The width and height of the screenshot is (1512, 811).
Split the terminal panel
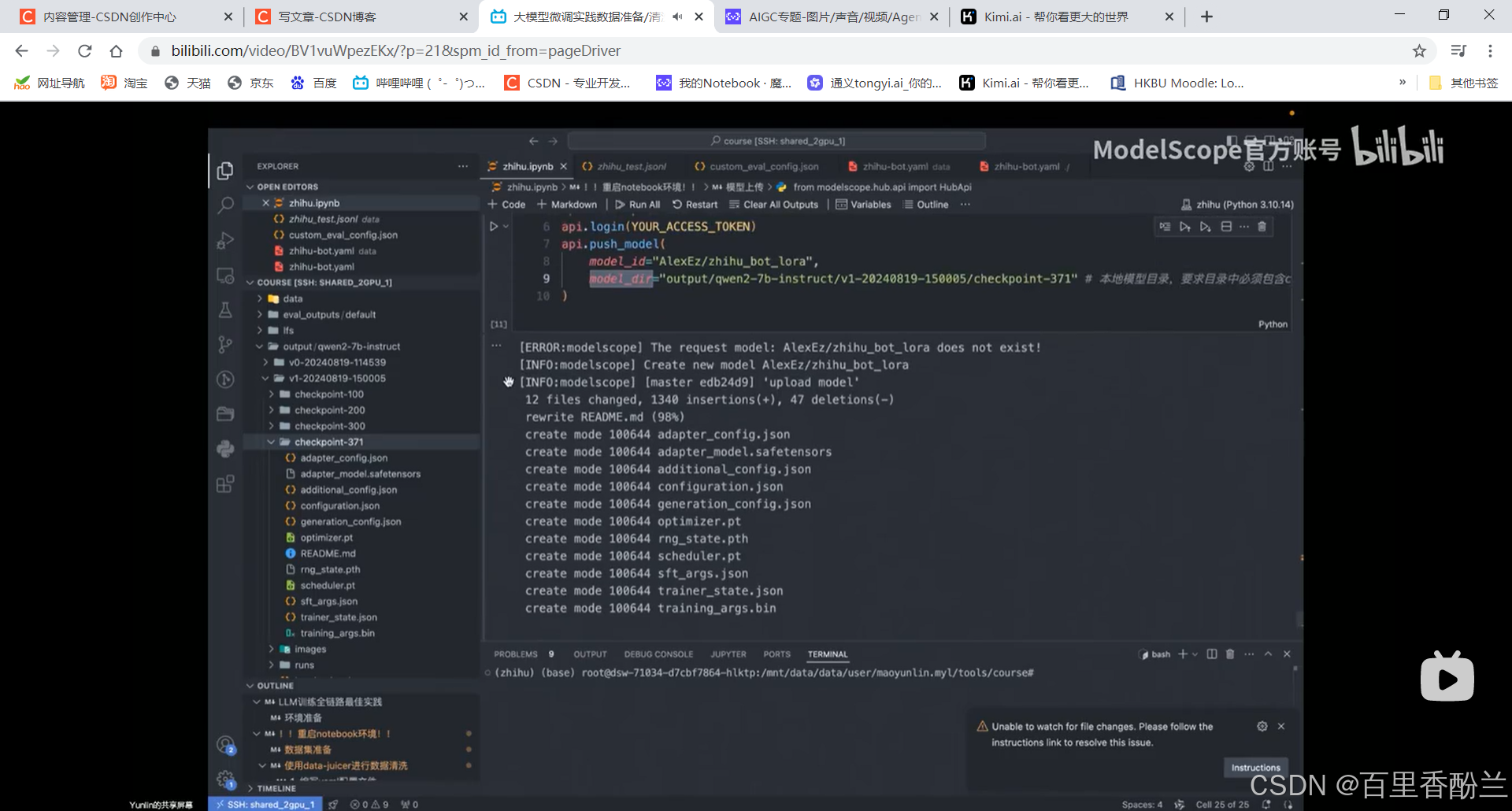coord(1212,654)
